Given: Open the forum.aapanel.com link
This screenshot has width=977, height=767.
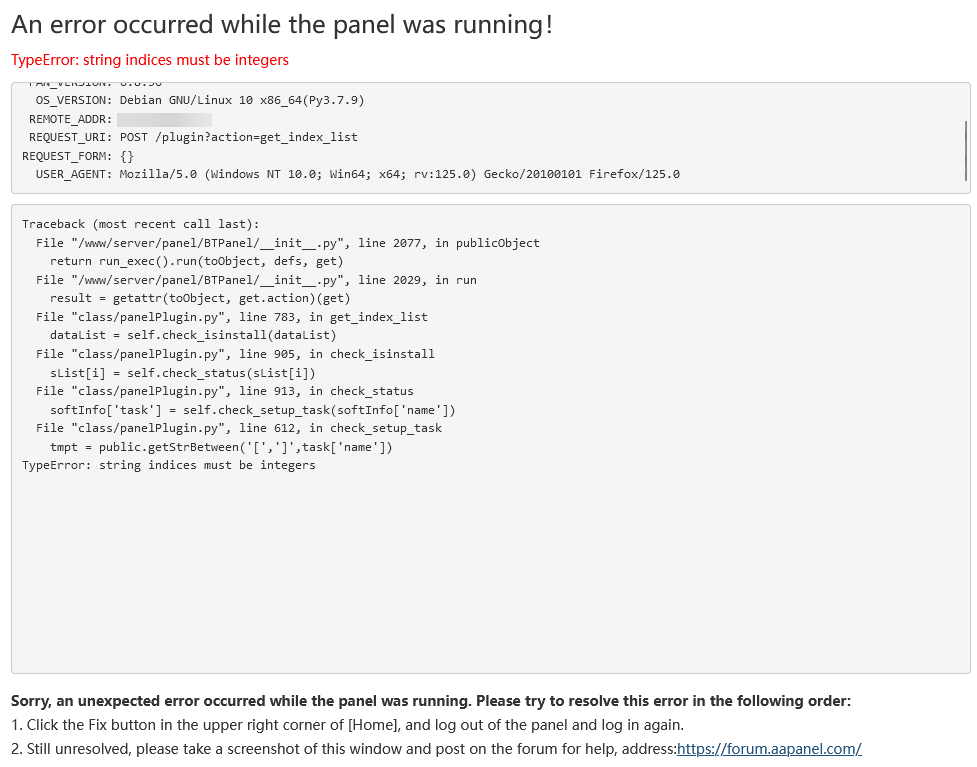Looking at the screenshot, I should click(x=768, y=749).
